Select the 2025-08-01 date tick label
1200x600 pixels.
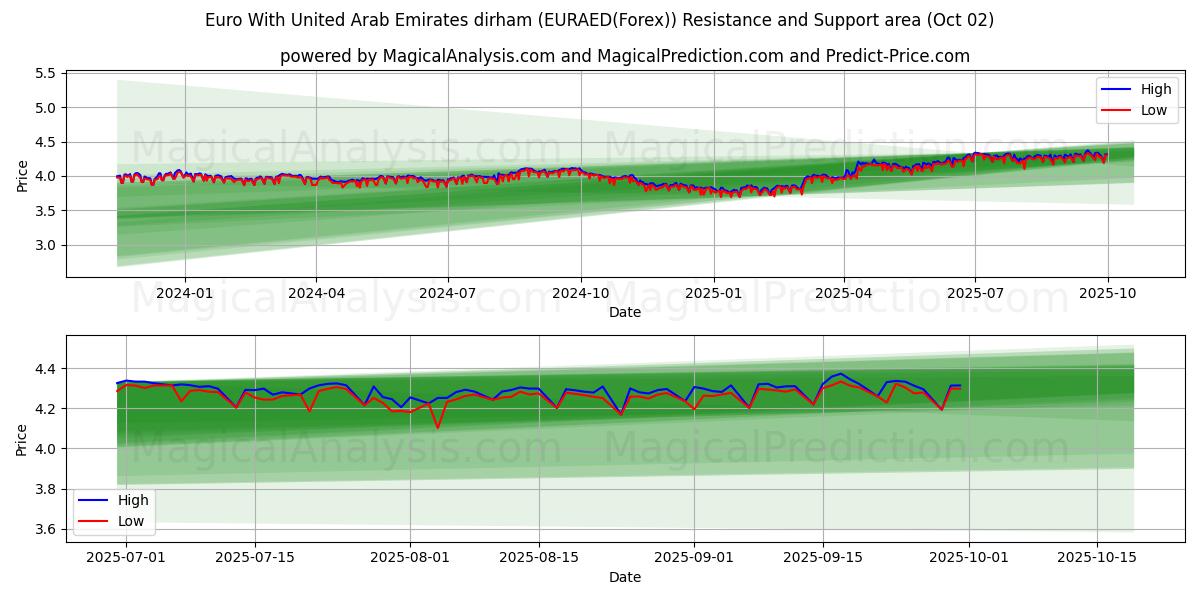click(x=411, y=557)
